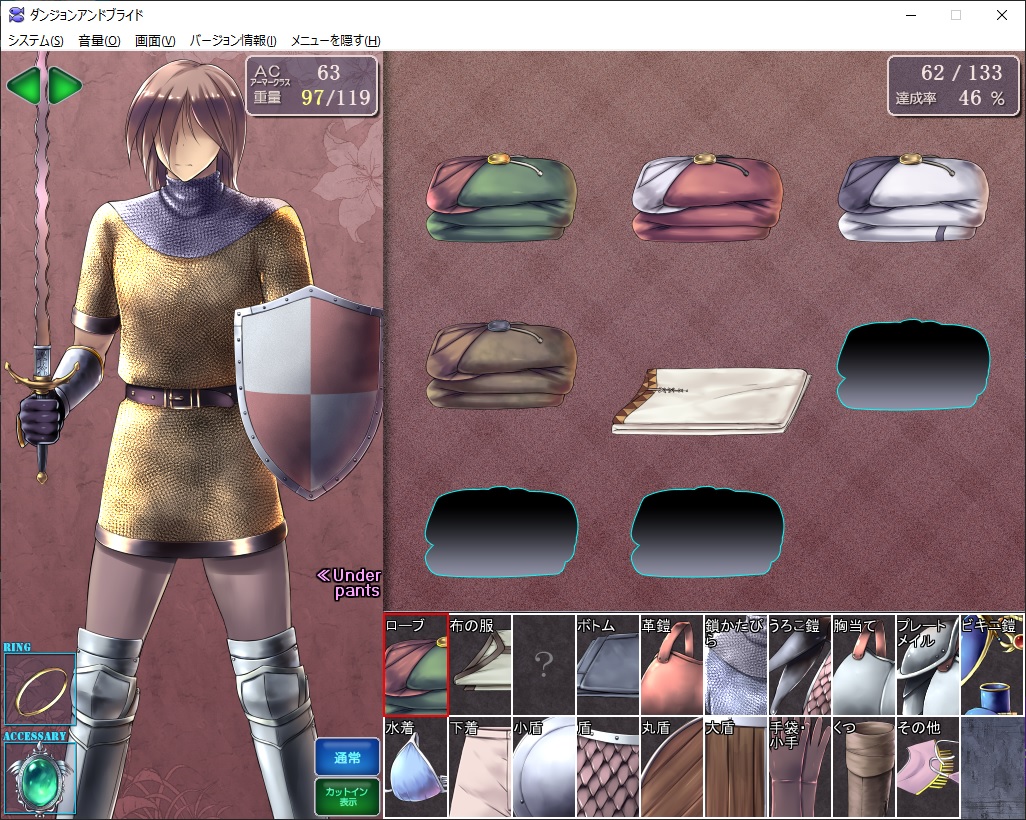Screen dimensions: 1026x820
Task: Open the 画面(V) menu
Action: tap(155, 41)
